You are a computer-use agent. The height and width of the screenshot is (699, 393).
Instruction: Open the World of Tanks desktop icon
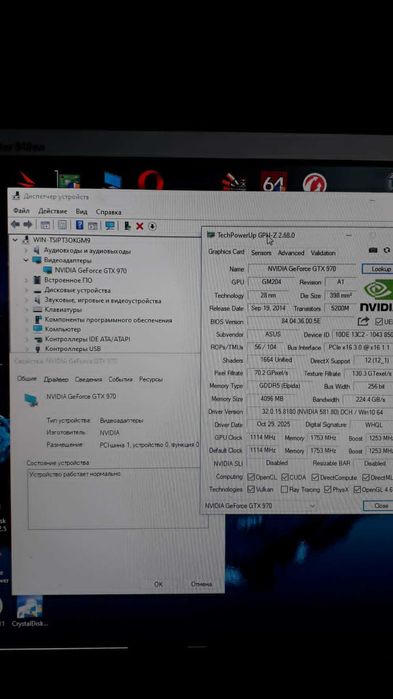[315, 182]
